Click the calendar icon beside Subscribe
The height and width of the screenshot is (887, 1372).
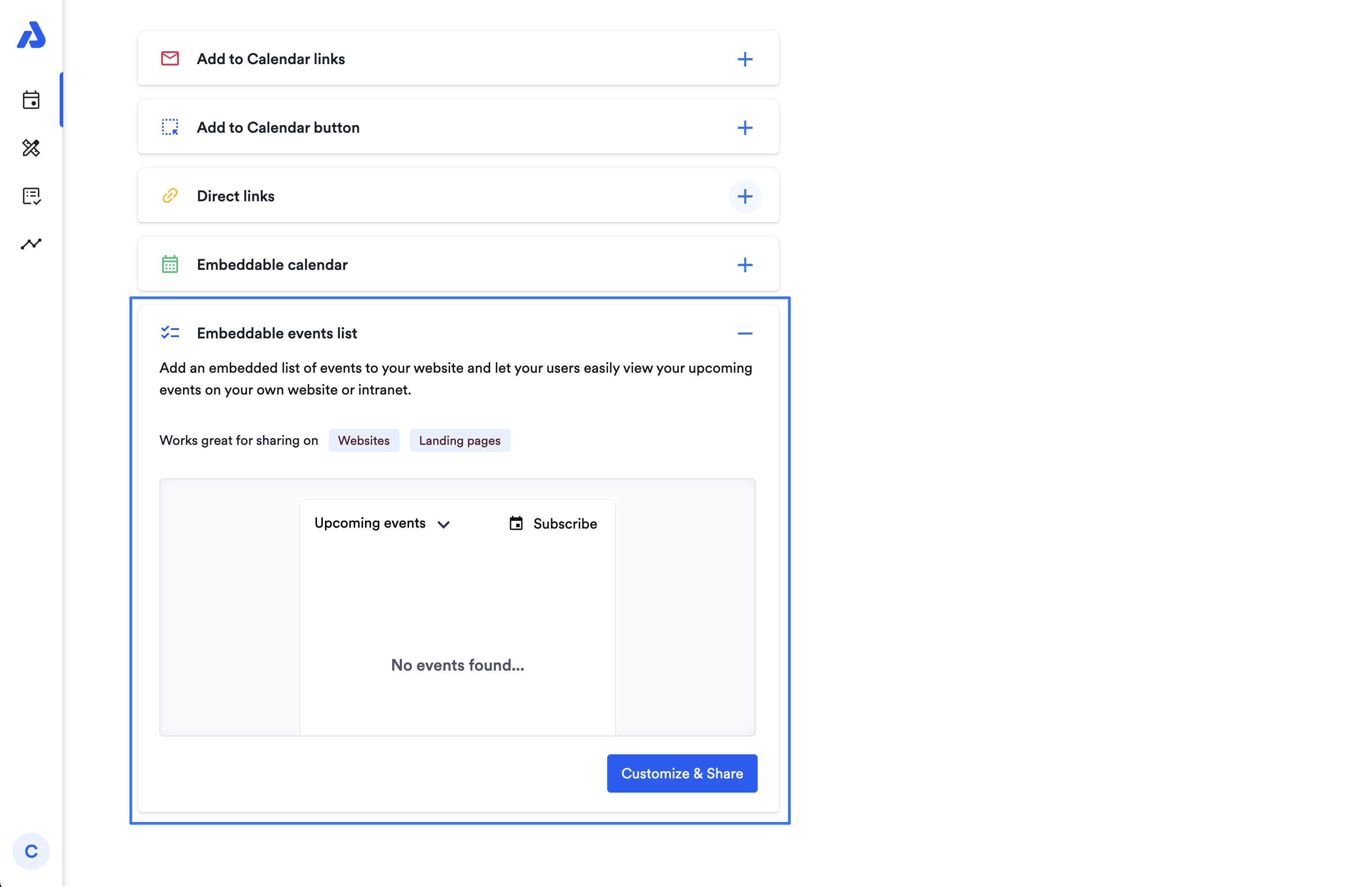[516, 523]
